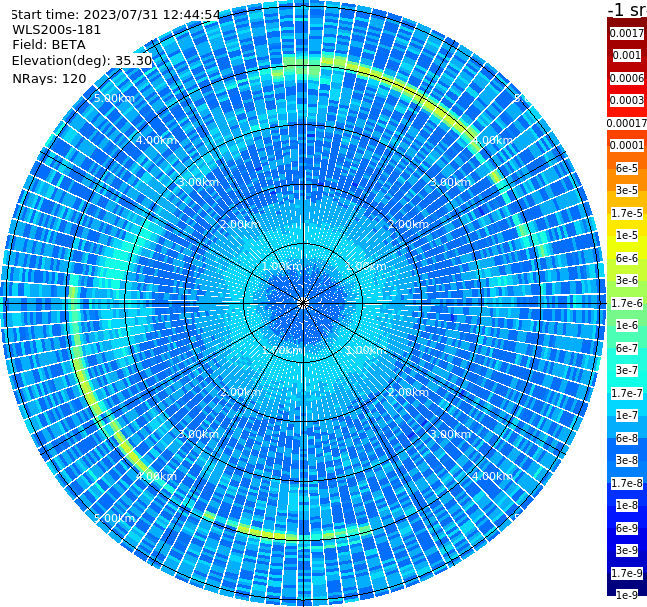
Task: Select the 1e-6 colorbar label
Action: 627,325
